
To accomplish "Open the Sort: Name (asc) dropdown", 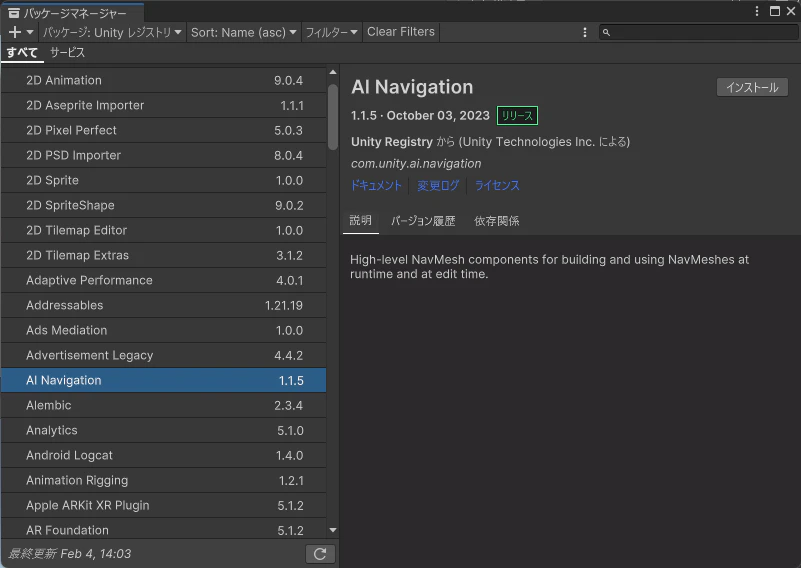I will (244, 32).
